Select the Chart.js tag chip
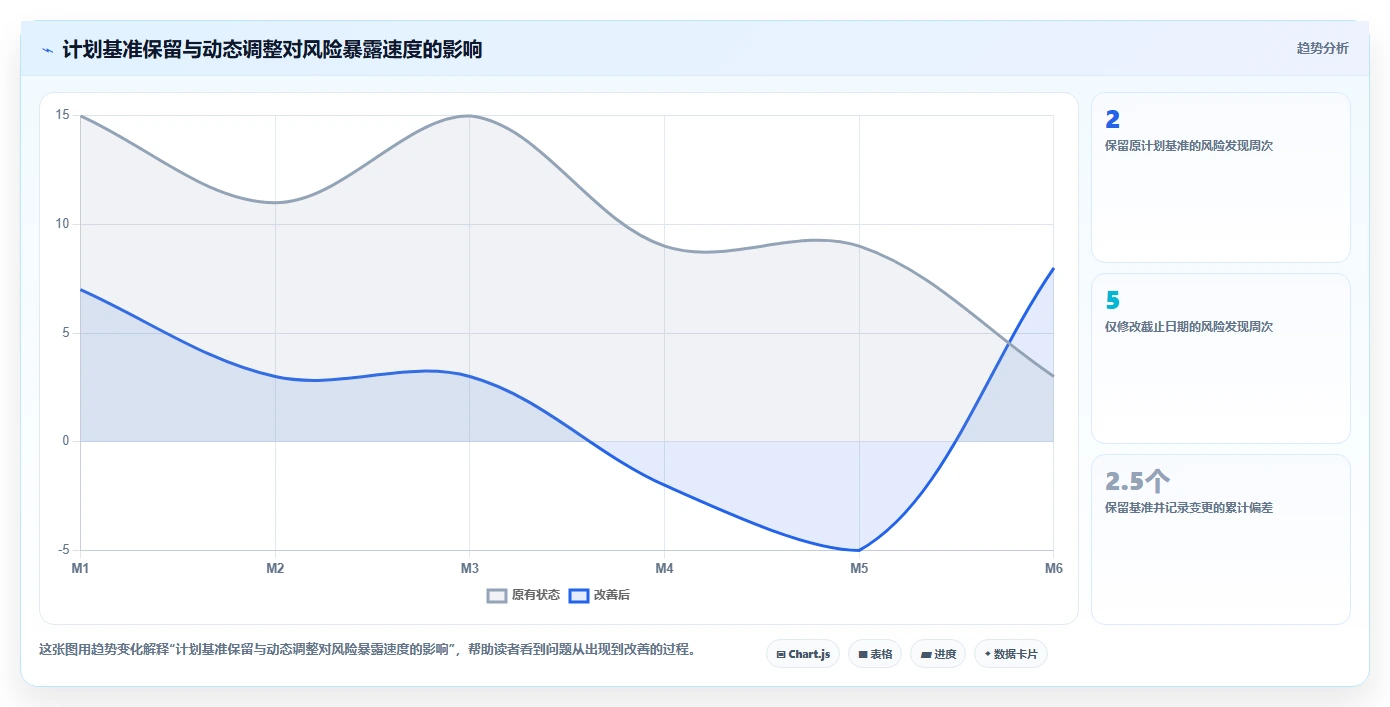The width and height of the screenshot is (1390, 707). (x=803, y=654)
